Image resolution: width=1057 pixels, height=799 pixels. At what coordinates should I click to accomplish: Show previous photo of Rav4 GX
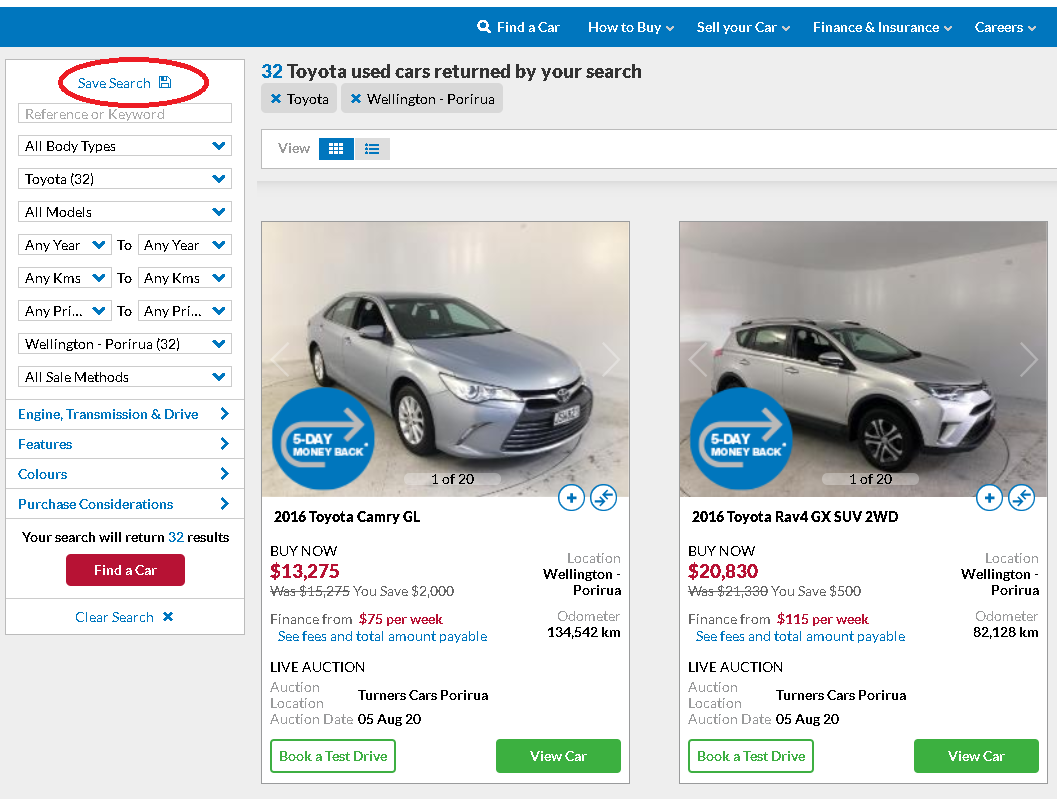point(698,359)
